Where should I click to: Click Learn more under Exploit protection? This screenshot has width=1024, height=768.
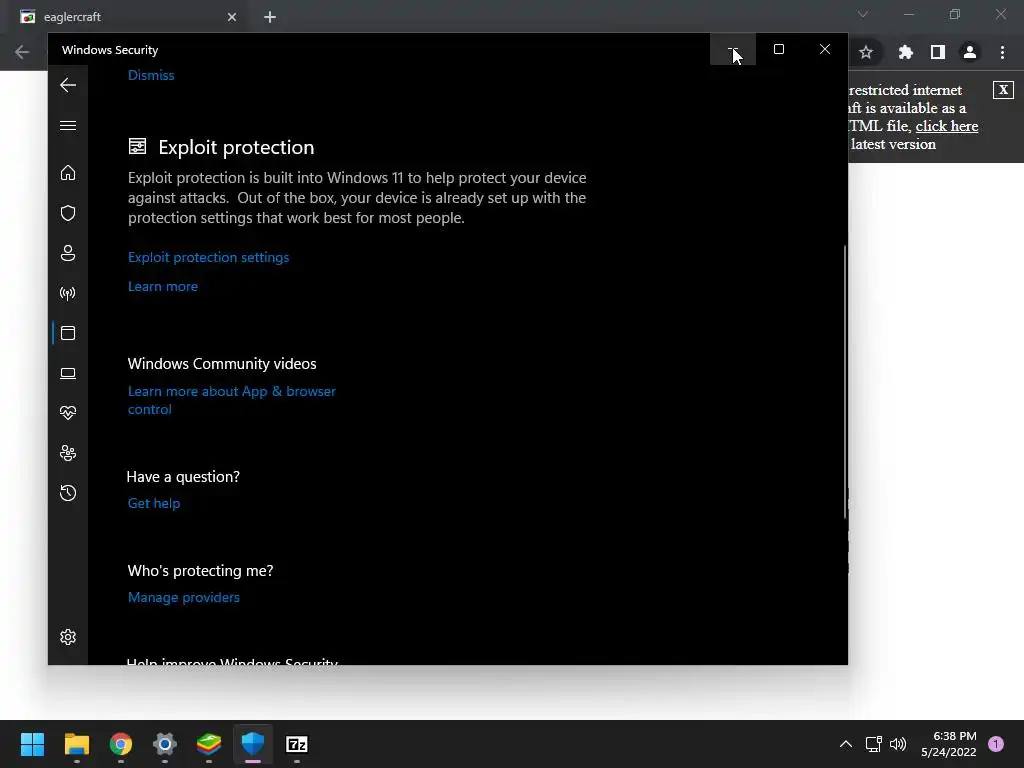click(x=163, y=286)
